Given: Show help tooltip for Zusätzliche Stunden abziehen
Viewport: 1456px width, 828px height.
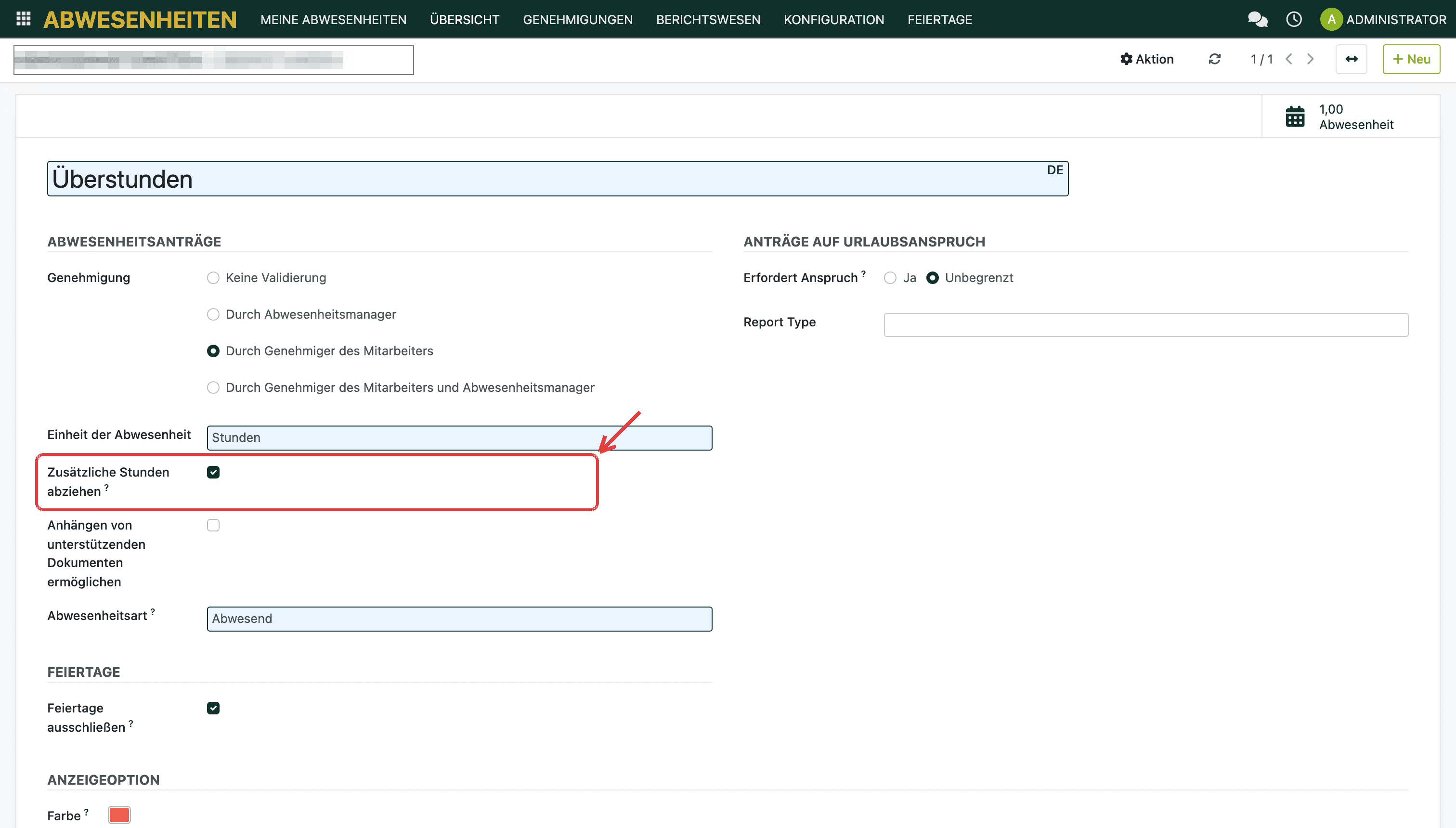Looking at the screenshot, I should (106, 487).
